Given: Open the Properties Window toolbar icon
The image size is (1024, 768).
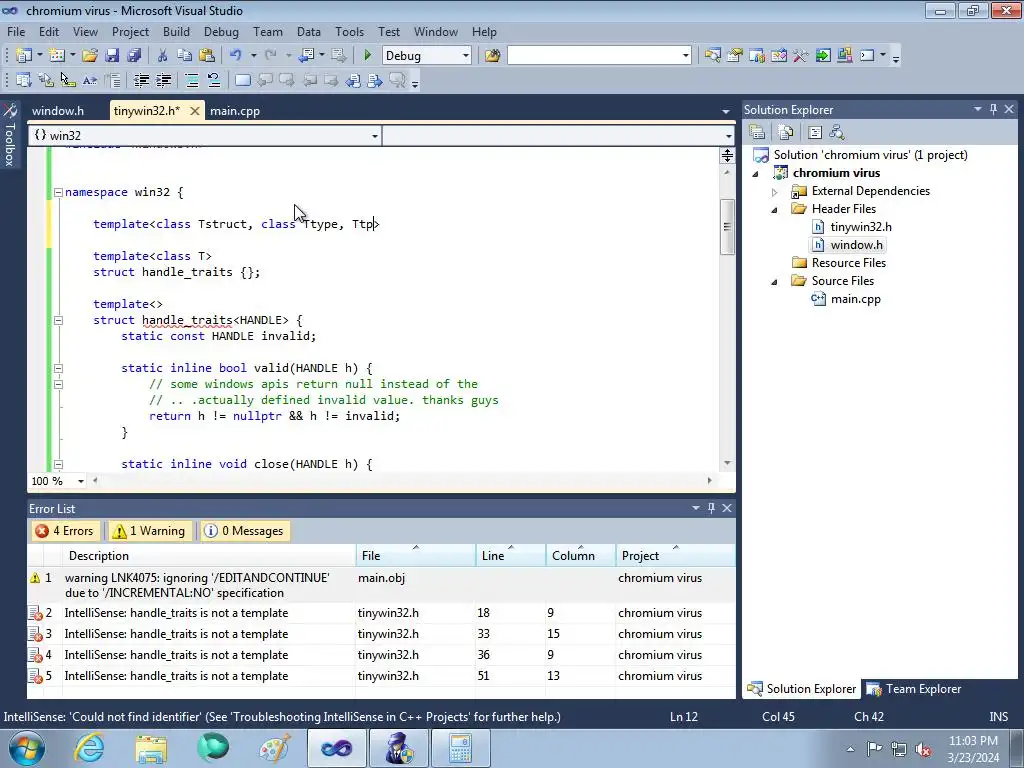Looking at the screenshot, I should (735, 56).
